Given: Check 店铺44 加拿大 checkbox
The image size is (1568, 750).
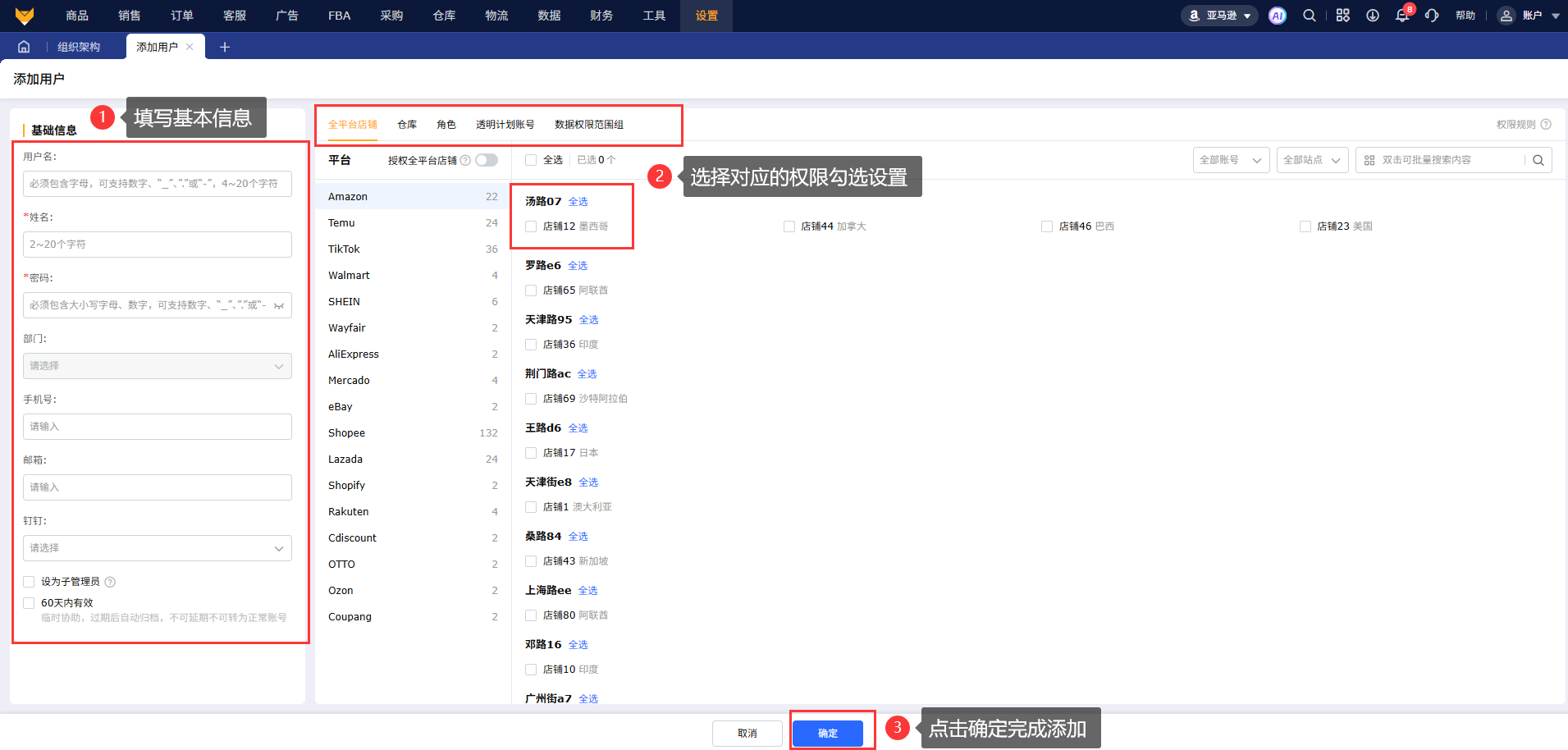Looking at the screenshot, I should [x=789, y=226].
